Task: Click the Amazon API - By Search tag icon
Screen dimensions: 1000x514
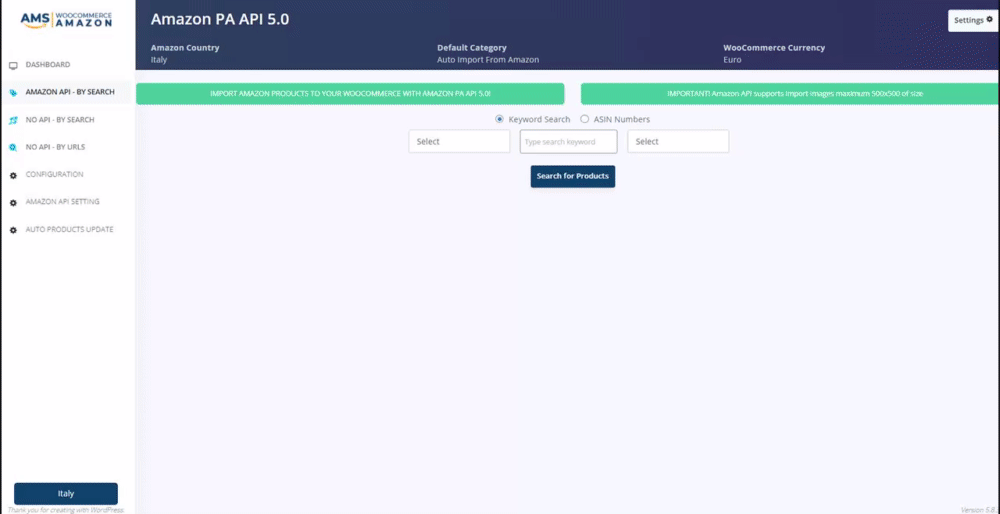Action: tap(13, 92)
